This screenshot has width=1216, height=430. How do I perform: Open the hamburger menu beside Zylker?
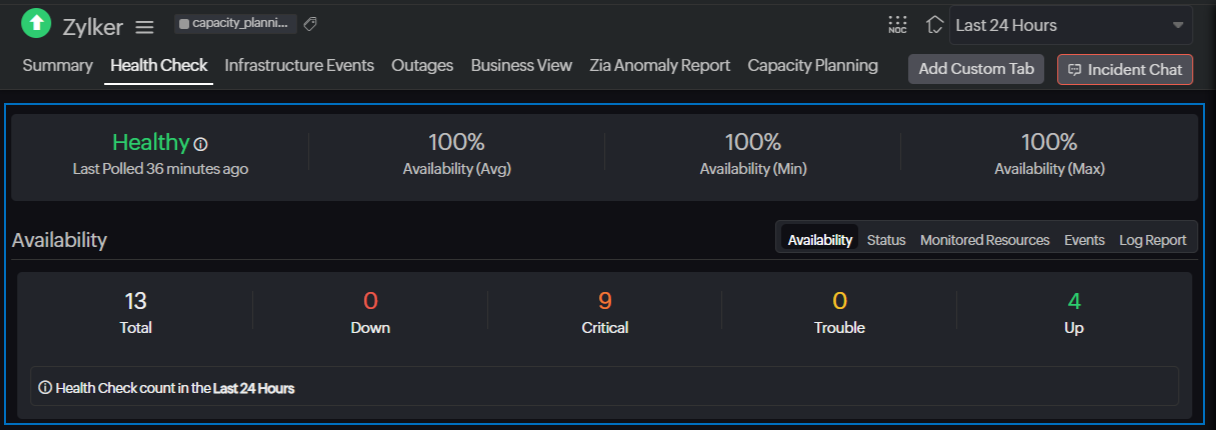coord(145,27)
